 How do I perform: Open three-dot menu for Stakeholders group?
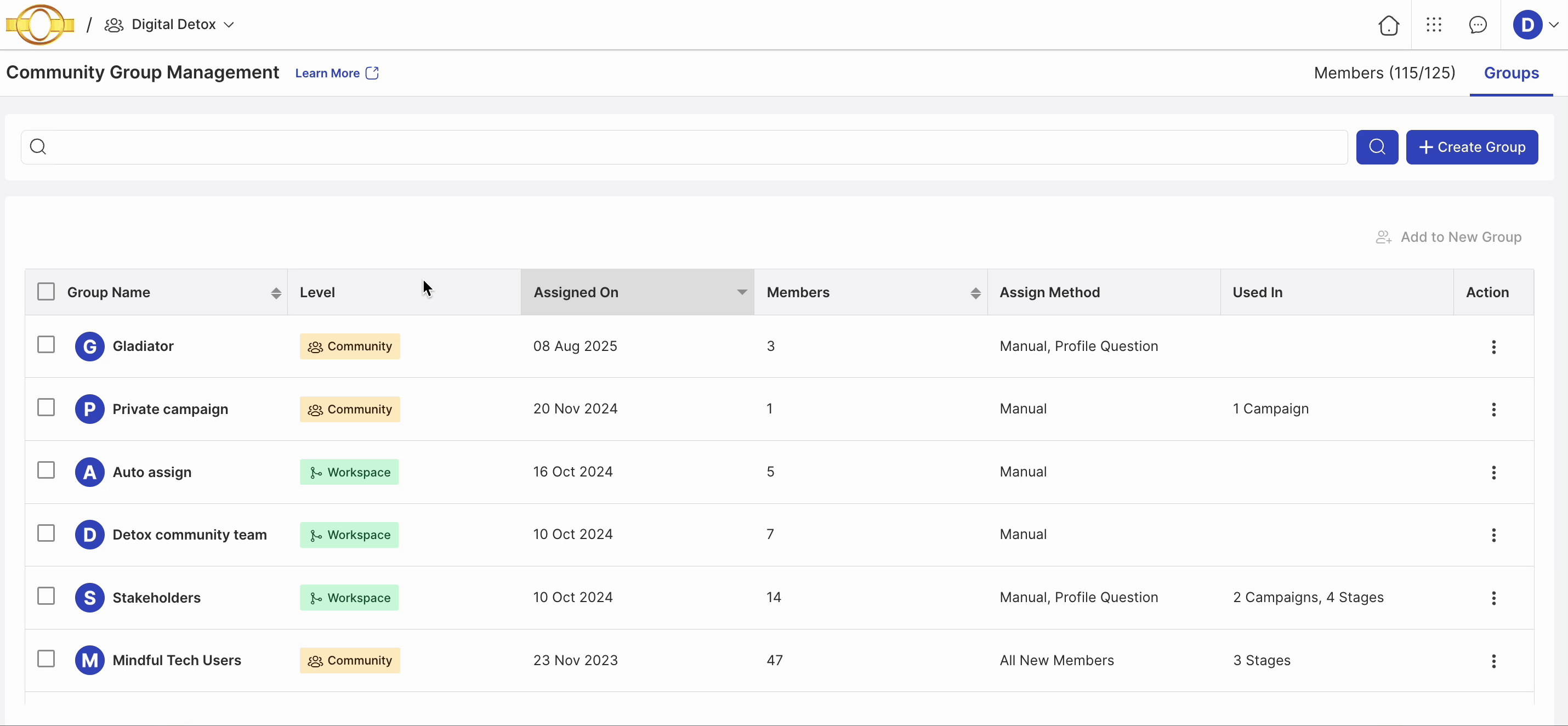tap(1493, 598)
